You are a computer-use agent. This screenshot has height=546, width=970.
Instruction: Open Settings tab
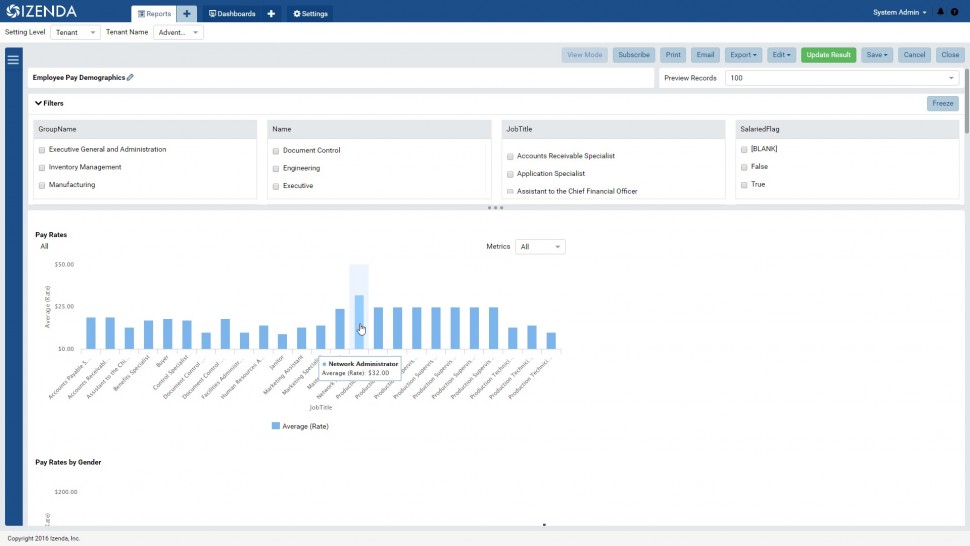[310, 14]
